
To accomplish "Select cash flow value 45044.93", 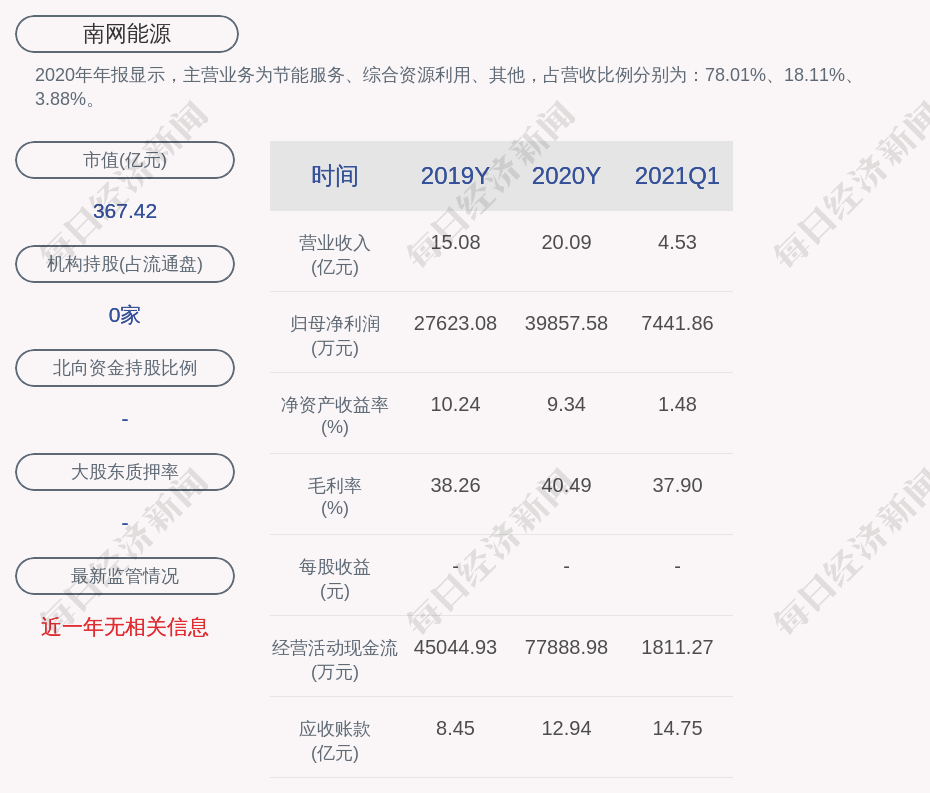I will [x=455, y=647].
